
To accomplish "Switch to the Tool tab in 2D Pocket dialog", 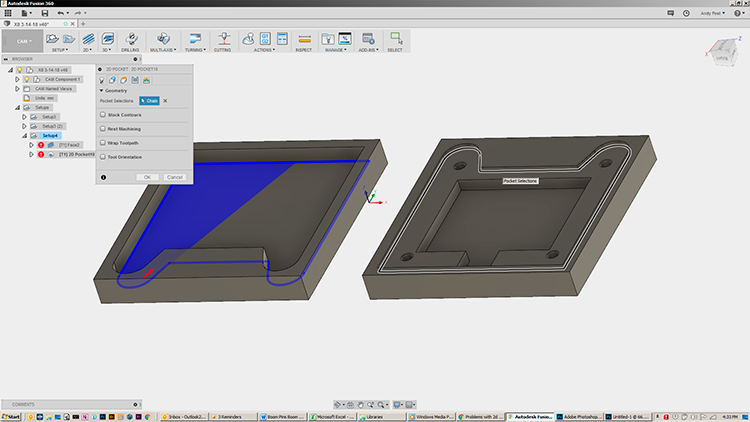I will click(x=101, y=80).
